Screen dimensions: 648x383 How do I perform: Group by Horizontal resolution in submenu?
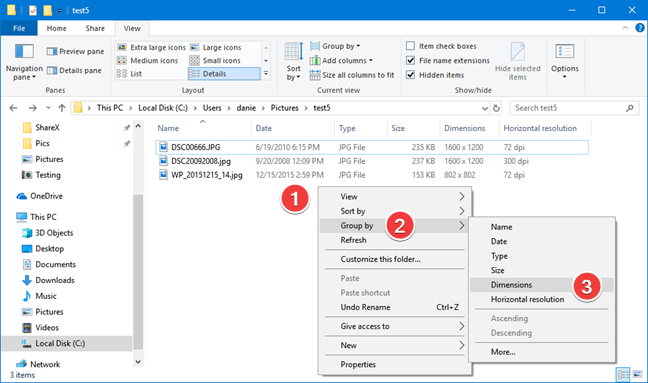coord(542,299)
